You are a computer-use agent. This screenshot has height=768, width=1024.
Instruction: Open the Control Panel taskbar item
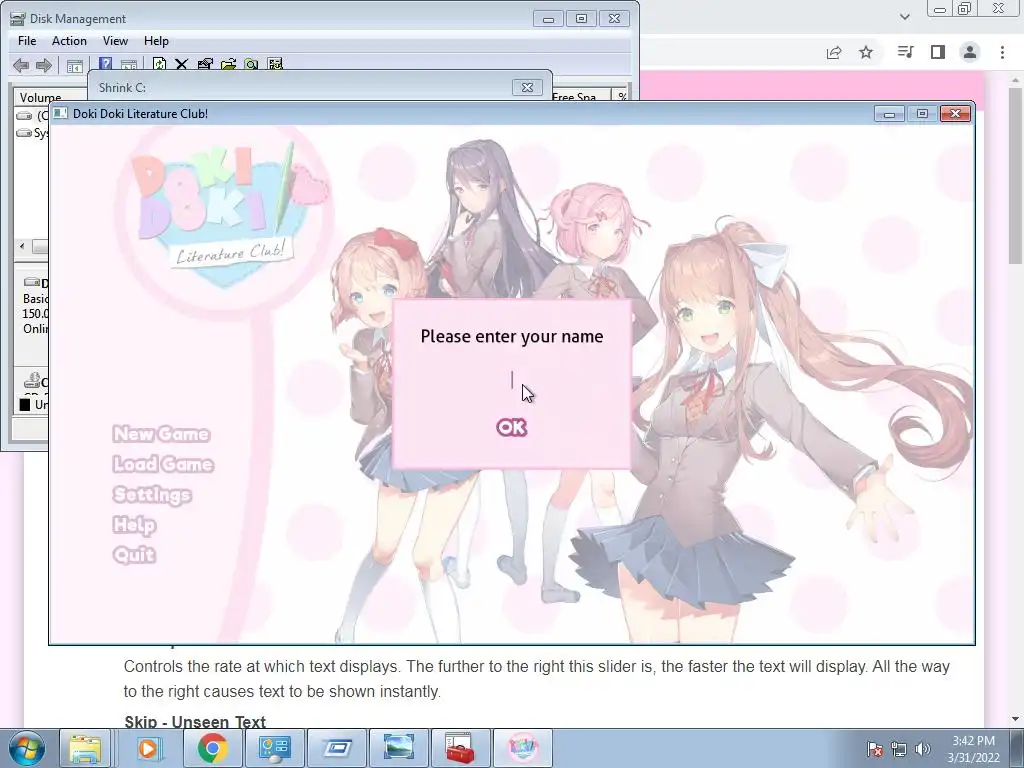(x=274, y=748)
